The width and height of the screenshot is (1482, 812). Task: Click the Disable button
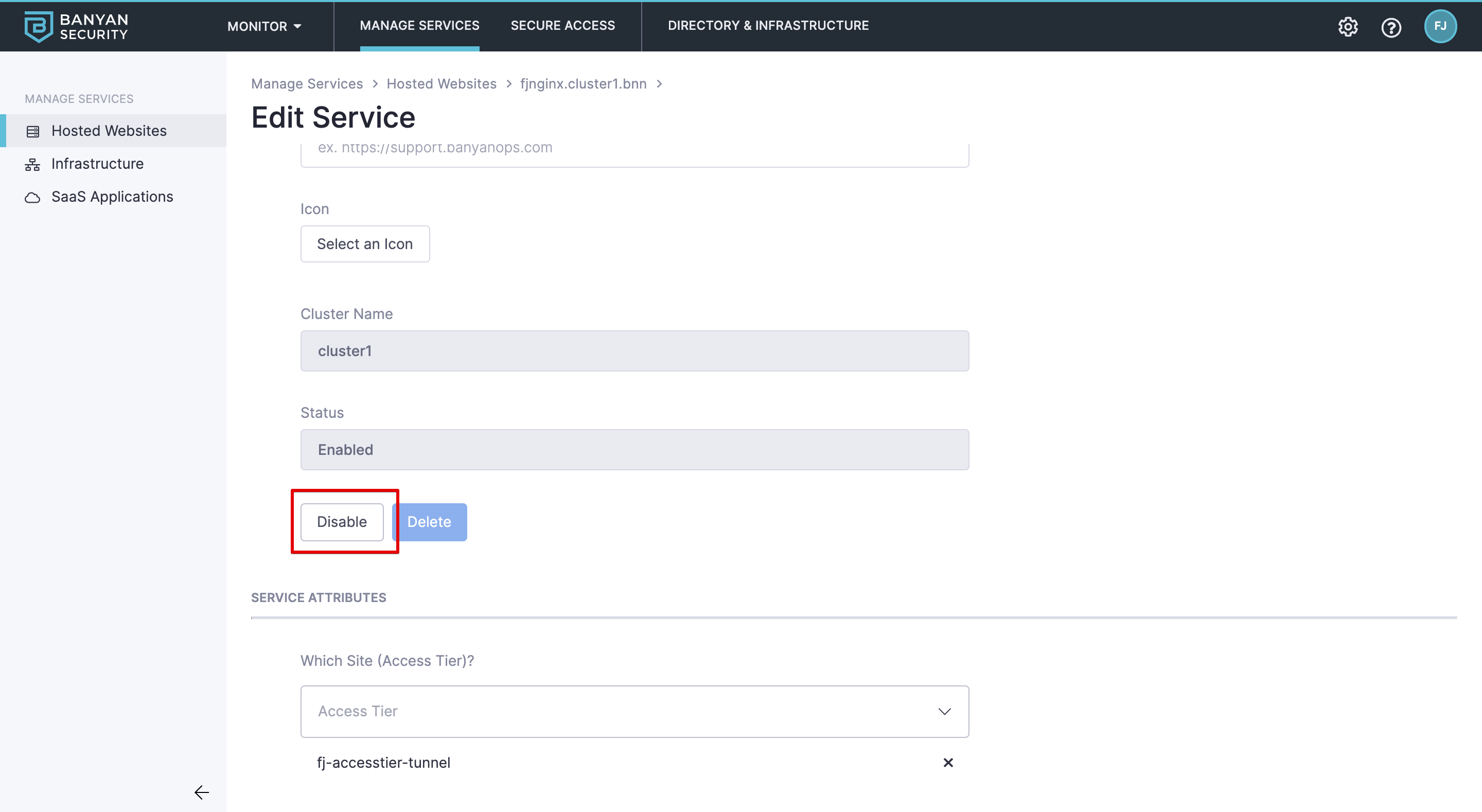pyautogui.click(x=342, y=521)
